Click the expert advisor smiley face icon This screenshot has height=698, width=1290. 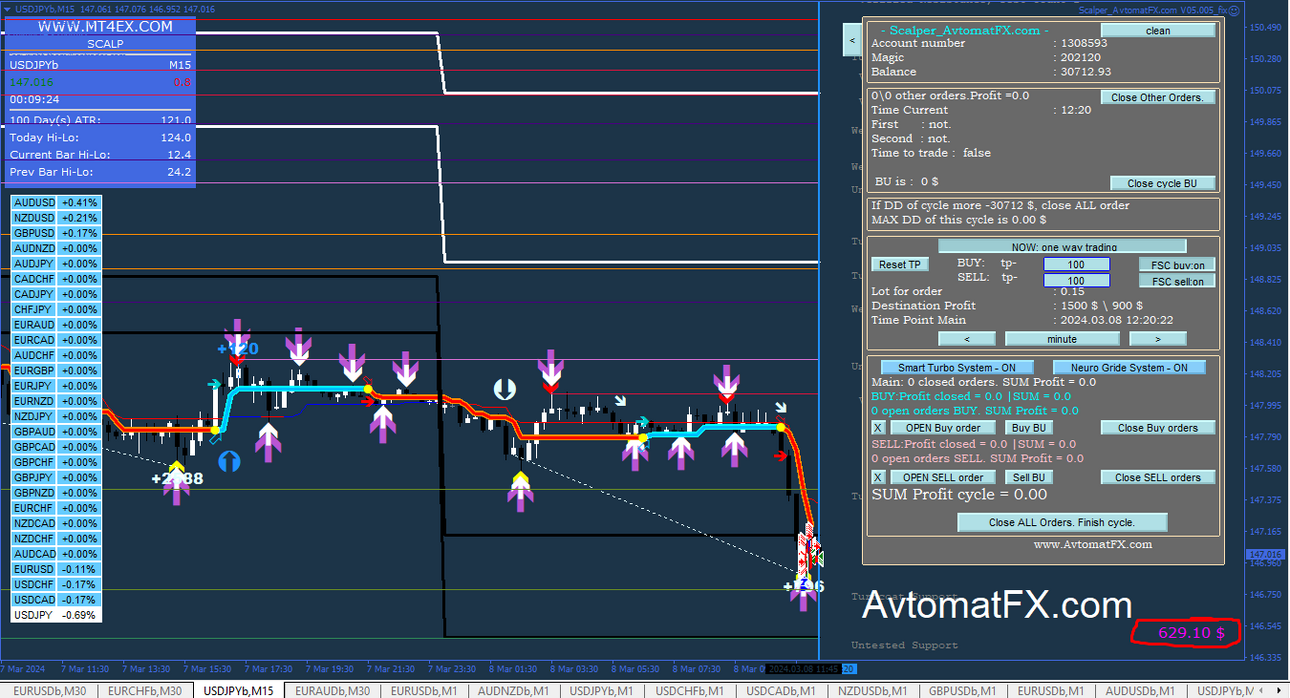coord(1234,10)
